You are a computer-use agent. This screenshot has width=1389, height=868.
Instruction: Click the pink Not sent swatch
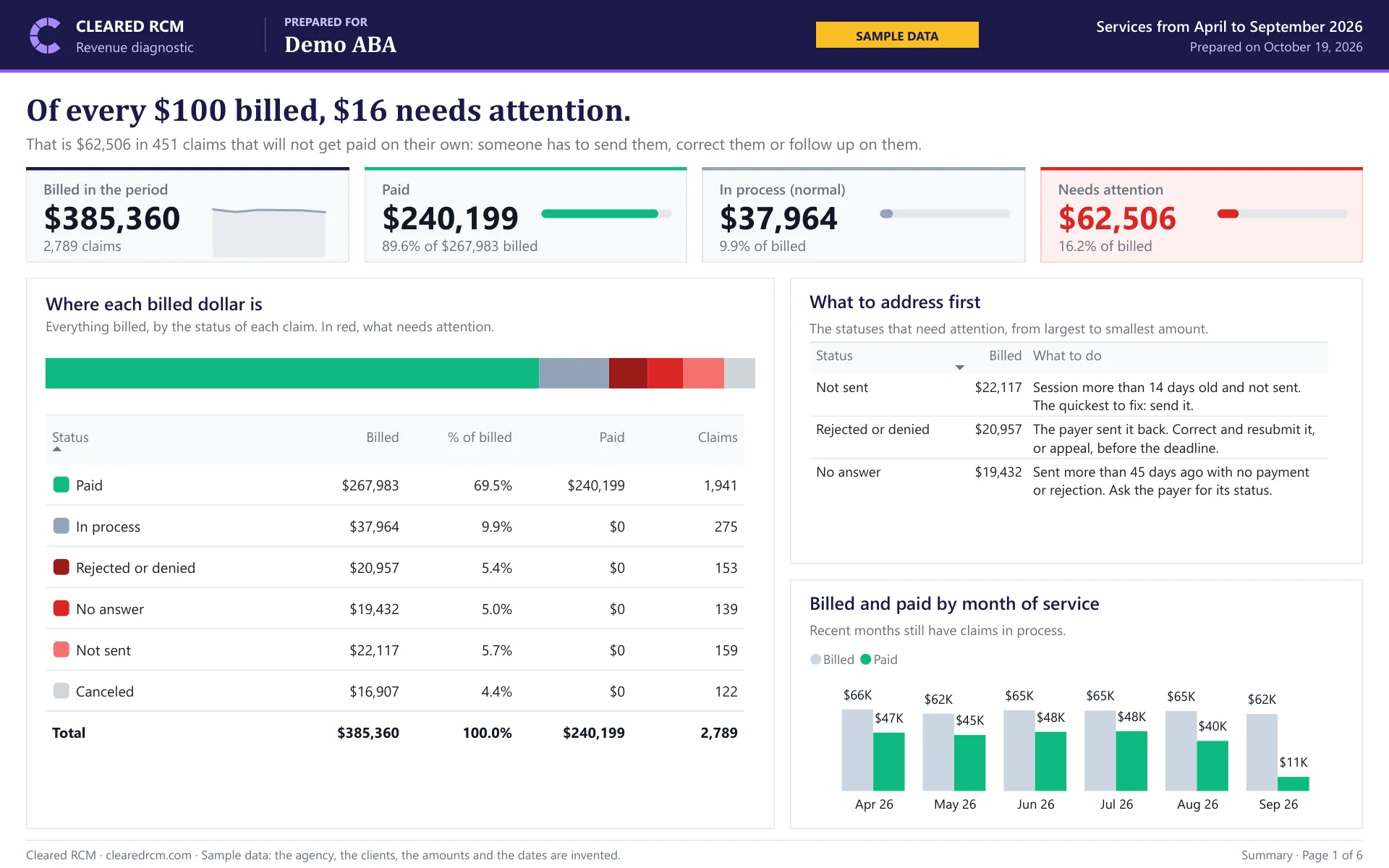pos(61,650)
